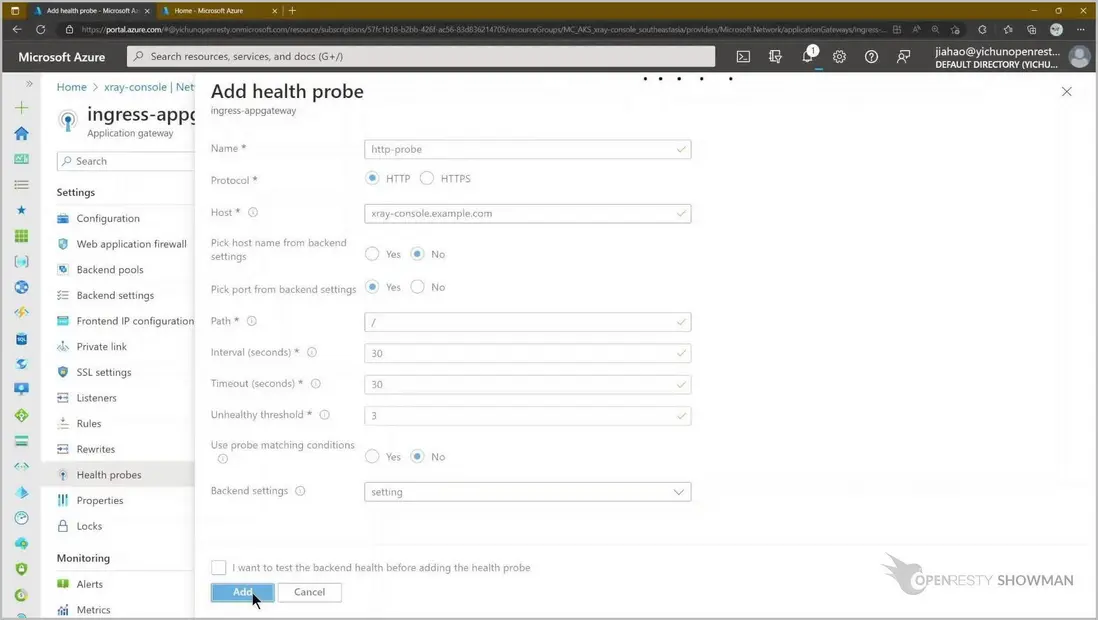Image resolution: width=1098 pixels, height=620 pixels.
Task: Open the Listeners menu item
Action: tap(96, 398)
